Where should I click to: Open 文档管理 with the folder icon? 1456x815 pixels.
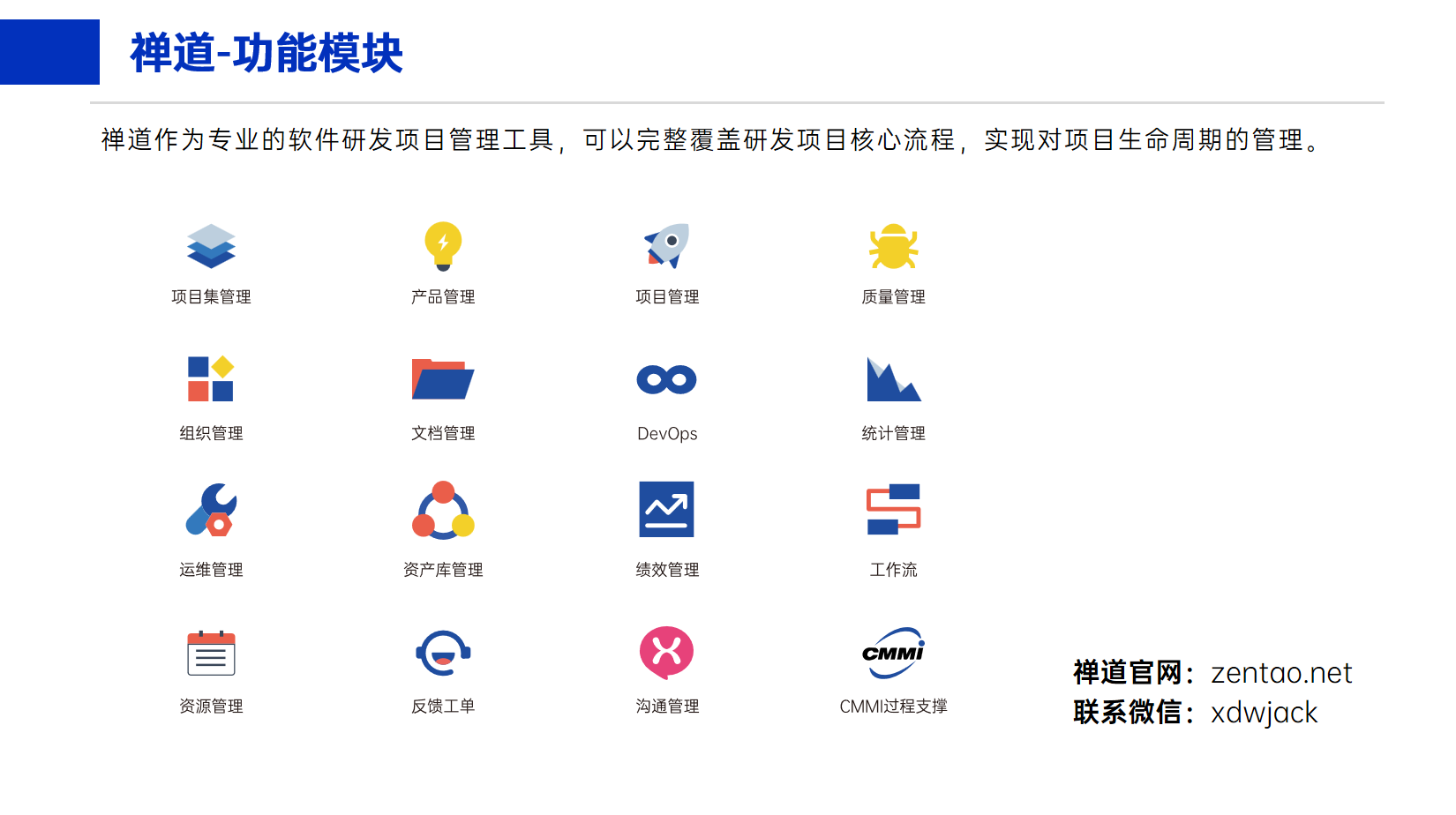(x=442, y=381)
